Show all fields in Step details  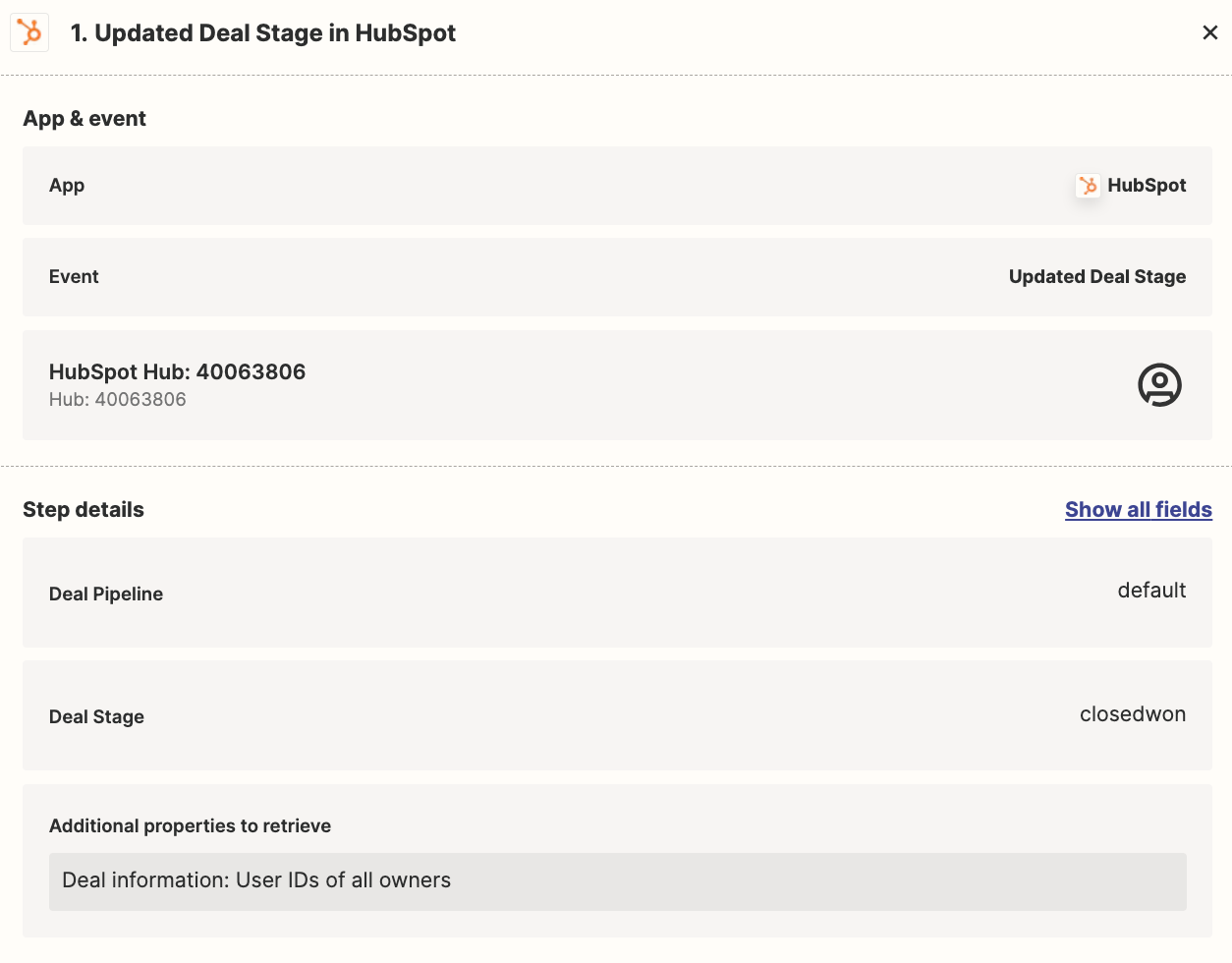(1139, 510)
